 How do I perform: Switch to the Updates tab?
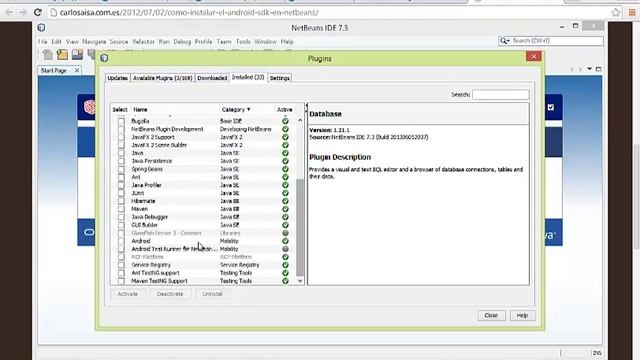pos(118,78)
